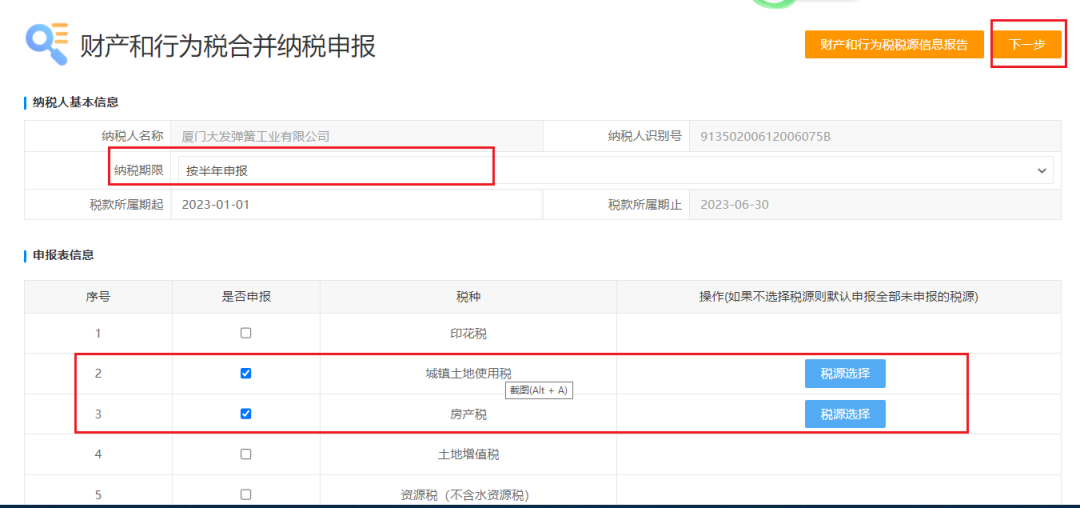Check the 资源税 (不含水资源税) checkbox
Viewport: 1080px width, 508px height.
246,494
